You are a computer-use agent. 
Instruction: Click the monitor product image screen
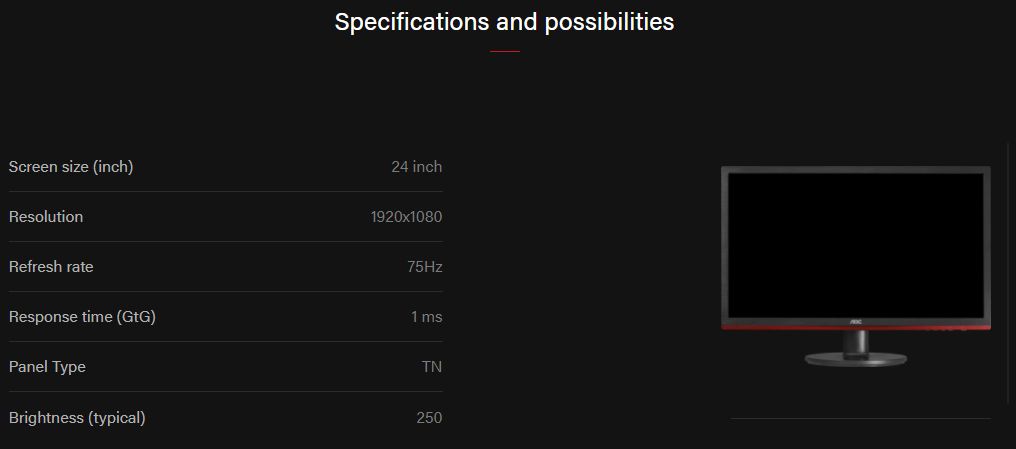855,243
